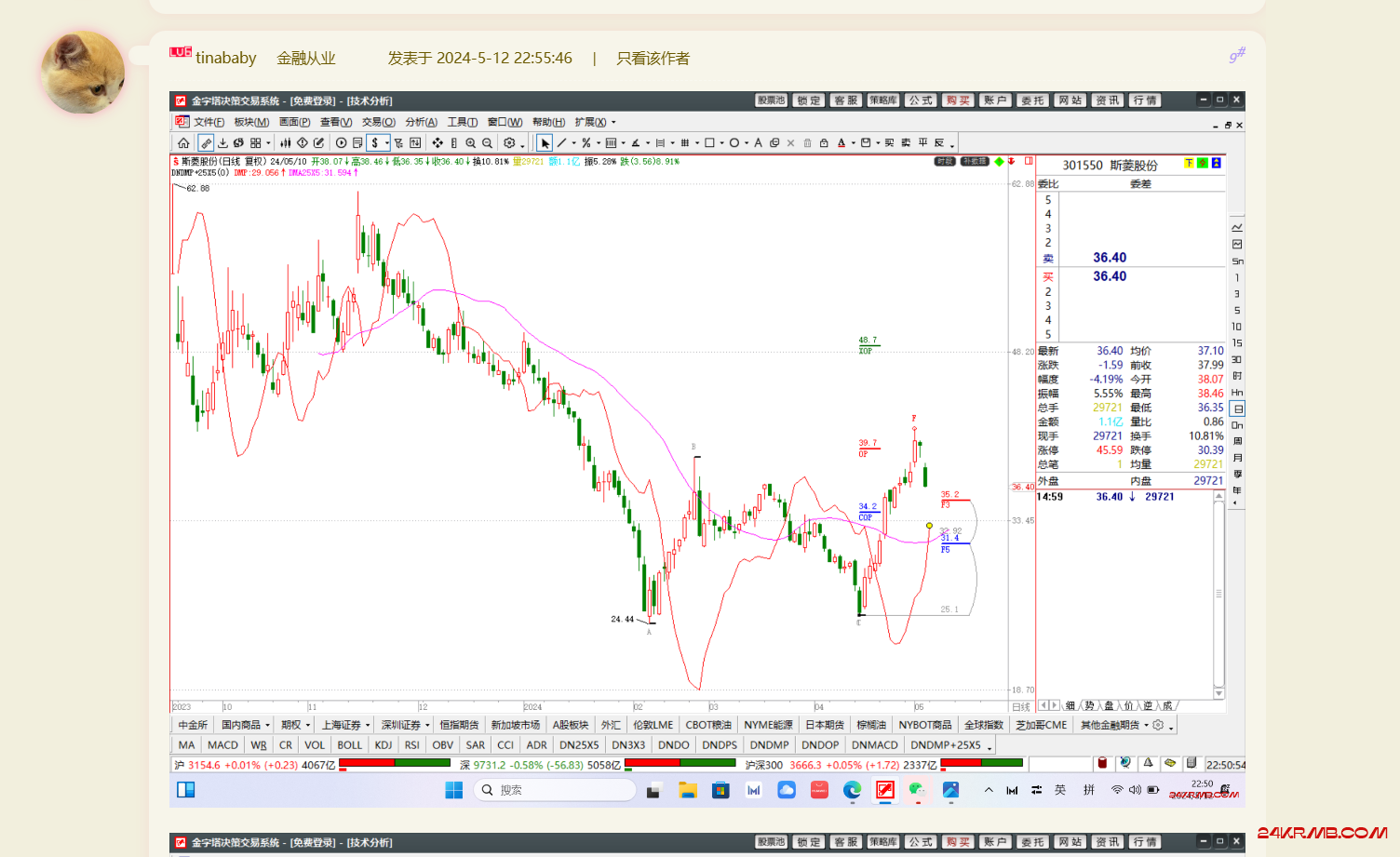Image resolution: width=1400 pixels, height=857 pixels.
Task: Open dropdown arrow next to dollar icon
Action: click(x=387, y=143)
